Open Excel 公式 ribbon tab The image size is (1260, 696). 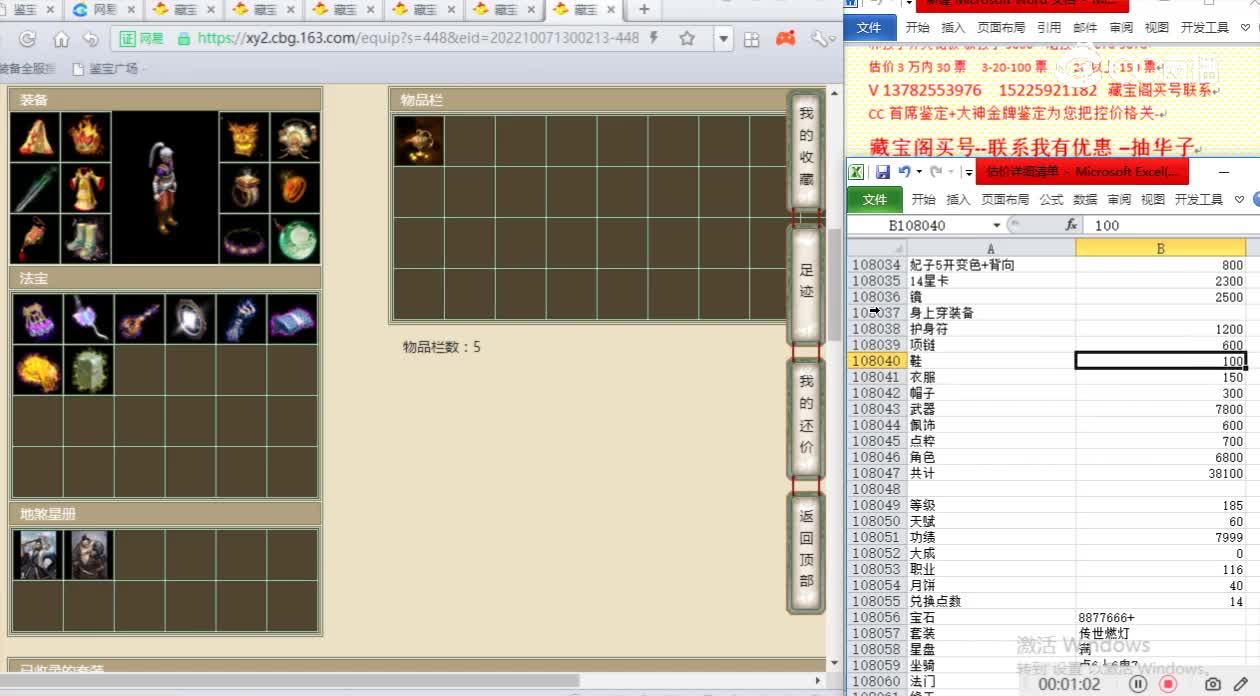pyautogui.click(x=1051, y=199)
